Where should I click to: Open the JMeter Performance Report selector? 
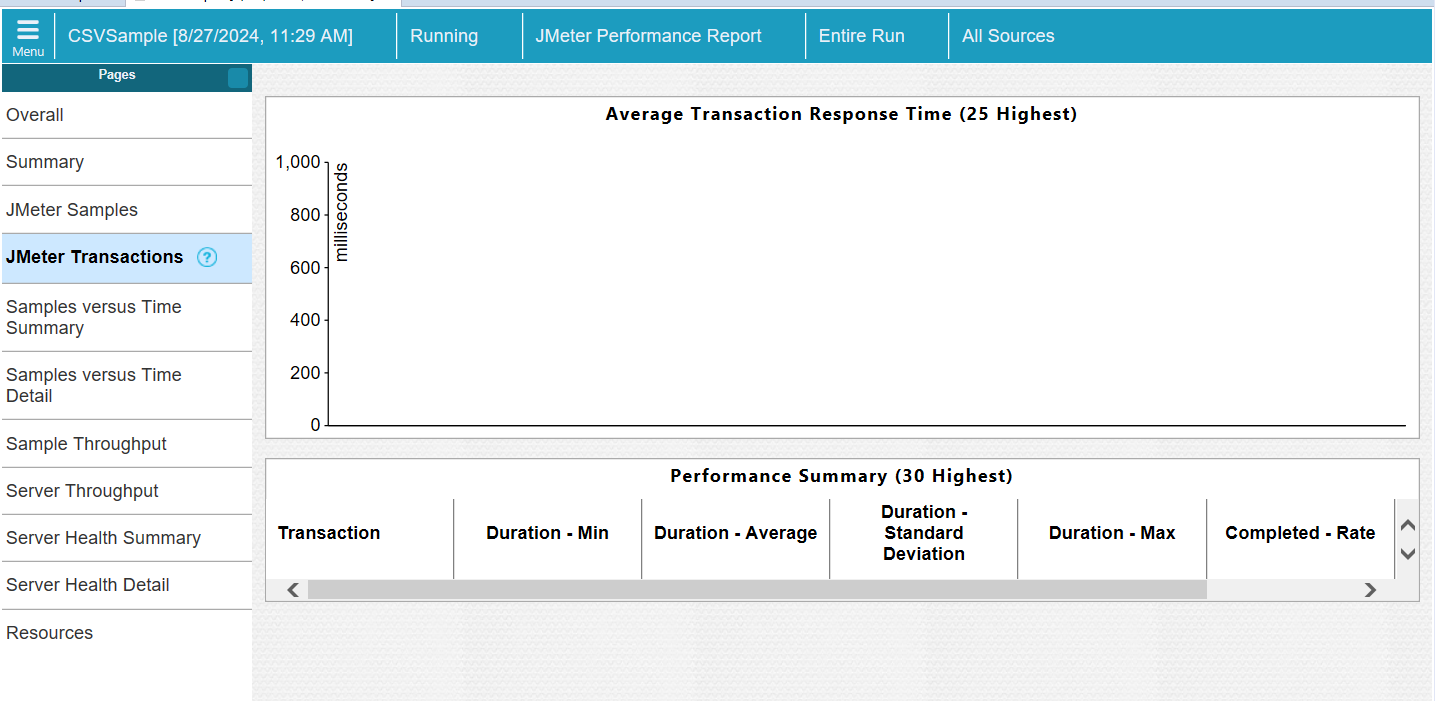point(648,36)
